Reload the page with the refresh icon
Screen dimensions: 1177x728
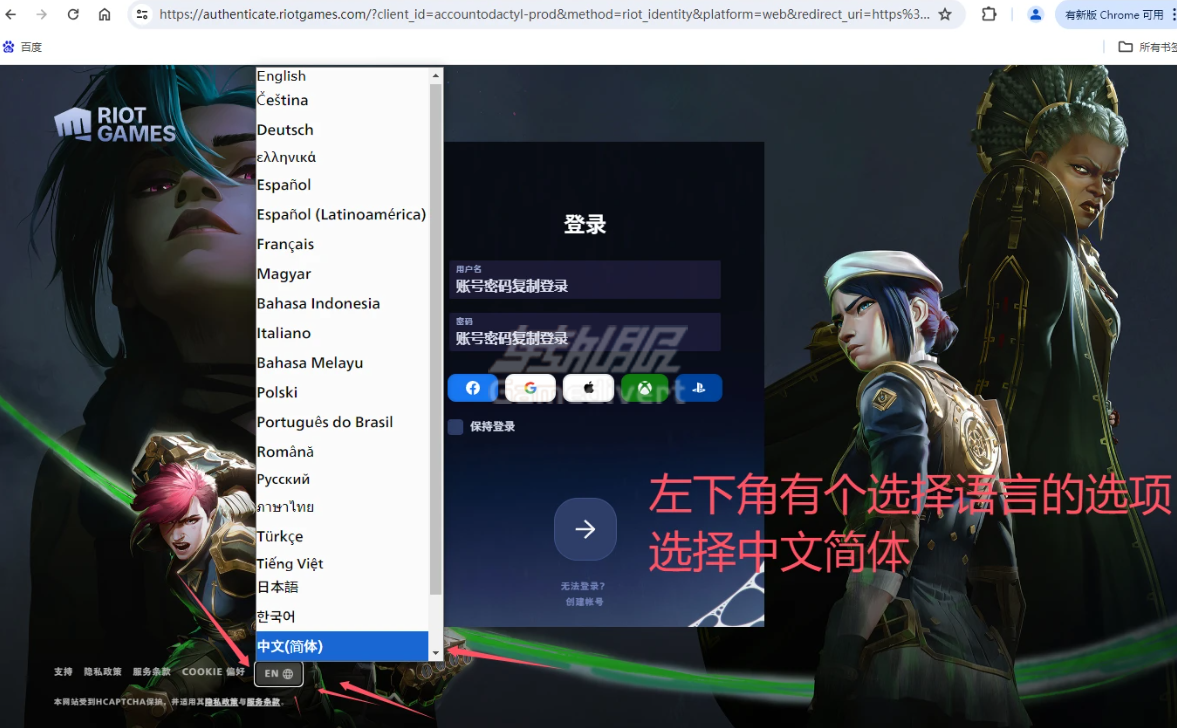tap(73, 14)
